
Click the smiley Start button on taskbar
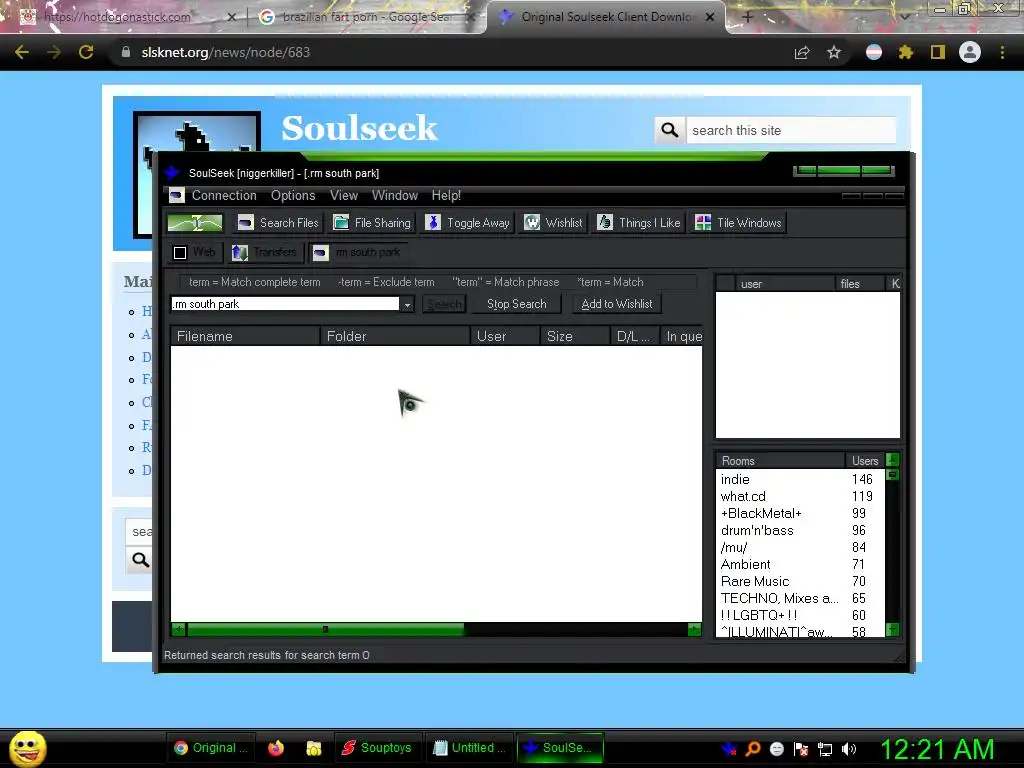pos(28,748)
